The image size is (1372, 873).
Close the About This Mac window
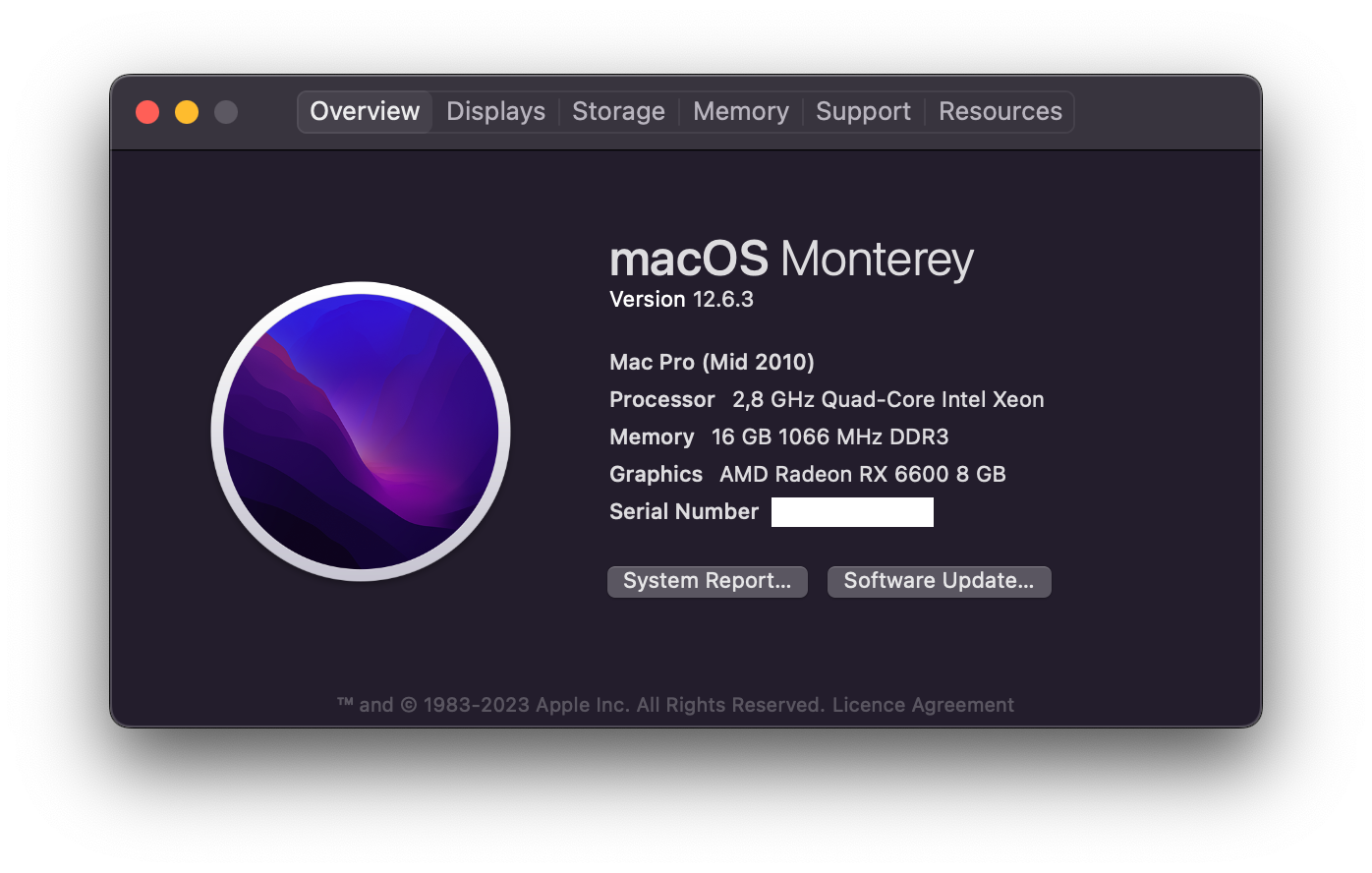tap(147, 112)
